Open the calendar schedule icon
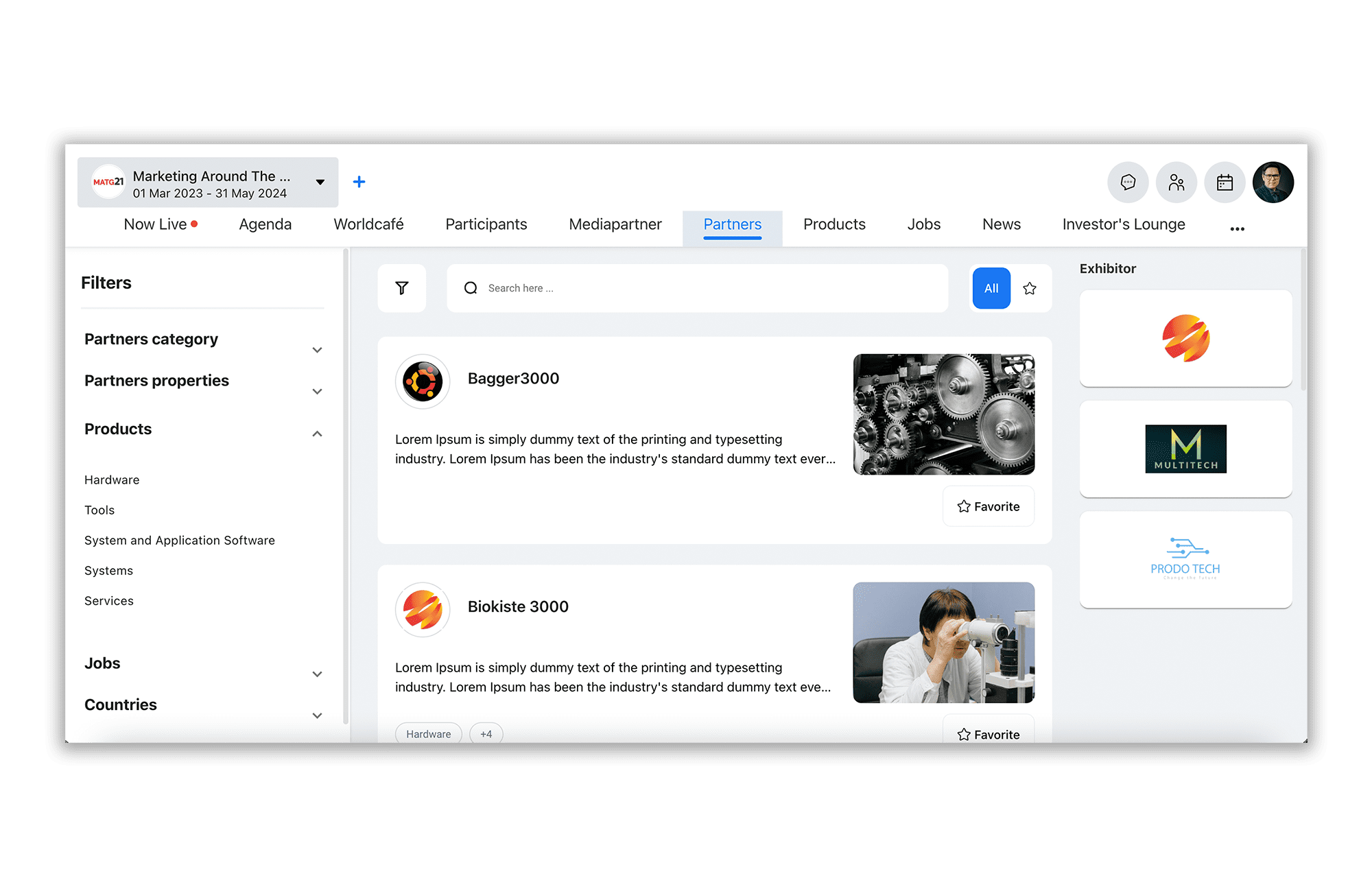 click(1225, 182)
